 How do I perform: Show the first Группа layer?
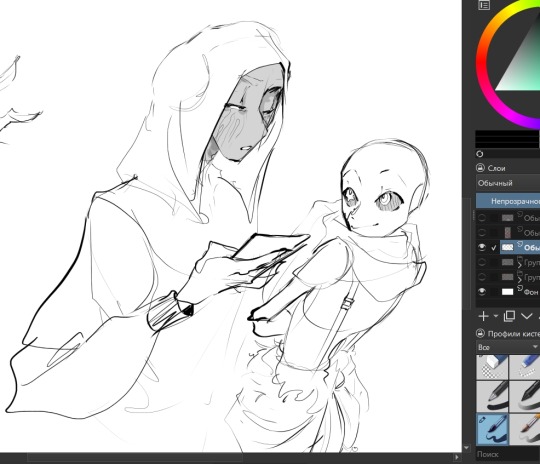482,262
